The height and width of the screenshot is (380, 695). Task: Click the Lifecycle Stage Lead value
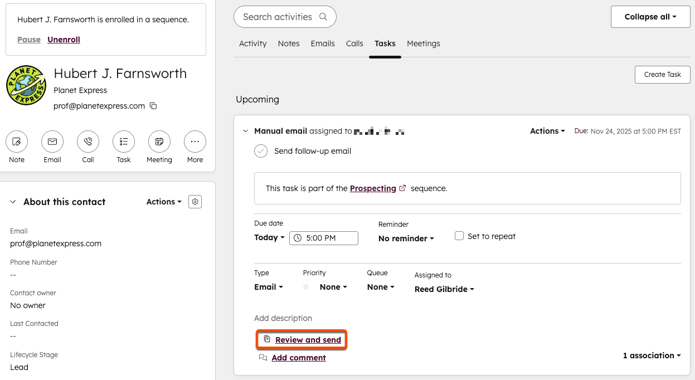click(19, 367)
